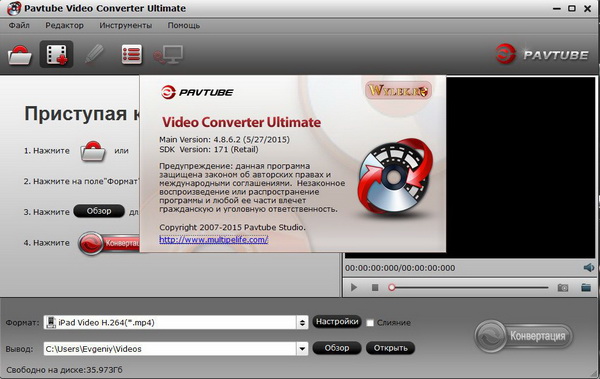Viewport: 600px width, 379px height.
Task: Enable the Слияние checkbox
Action: point(370,323)
